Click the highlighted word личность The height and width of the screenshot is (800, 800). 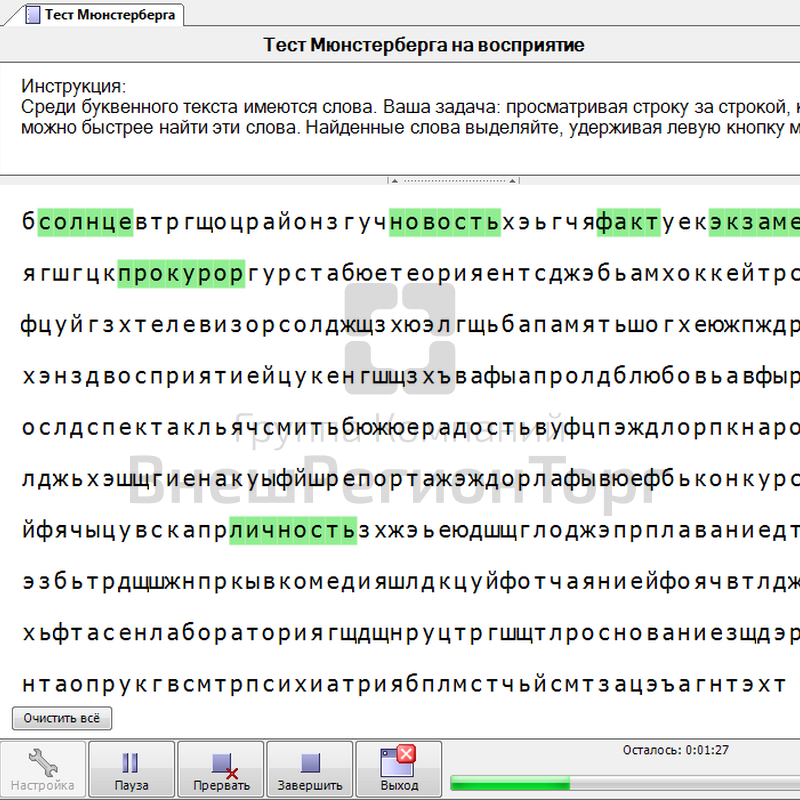point(292,529)
